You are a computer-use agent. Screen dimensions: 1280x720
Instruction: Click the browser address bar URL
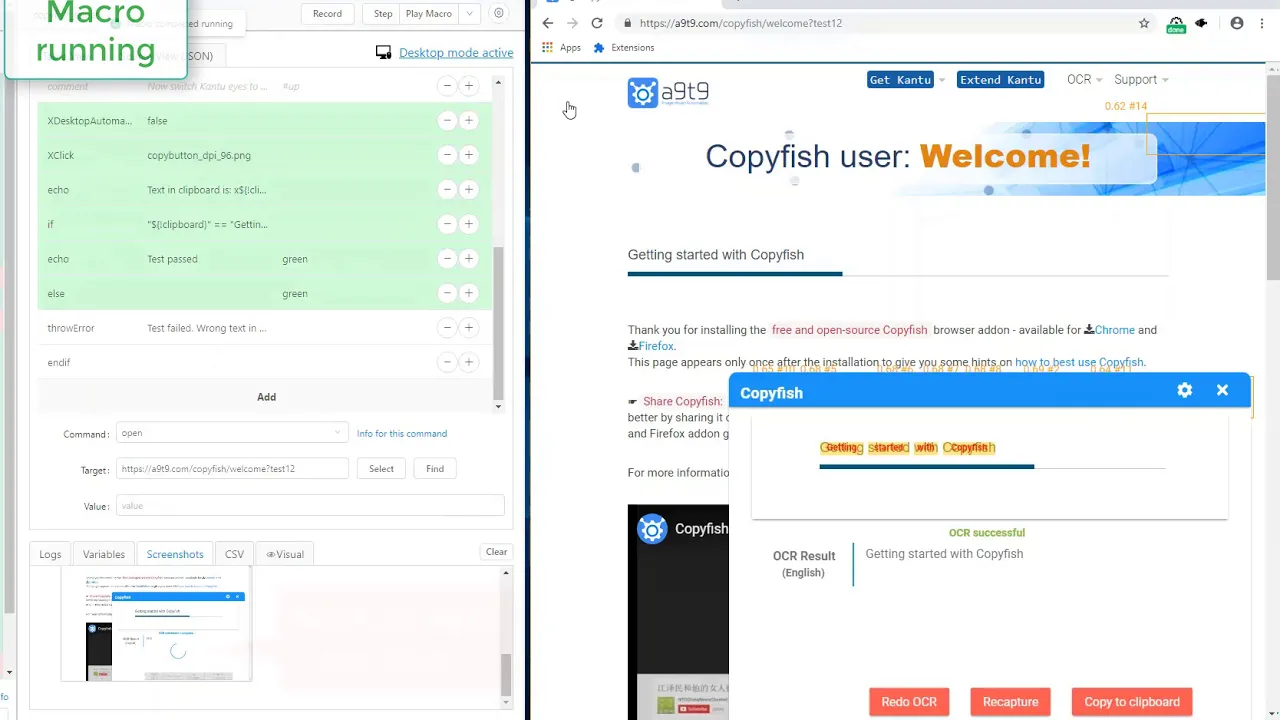click(741, 23)
